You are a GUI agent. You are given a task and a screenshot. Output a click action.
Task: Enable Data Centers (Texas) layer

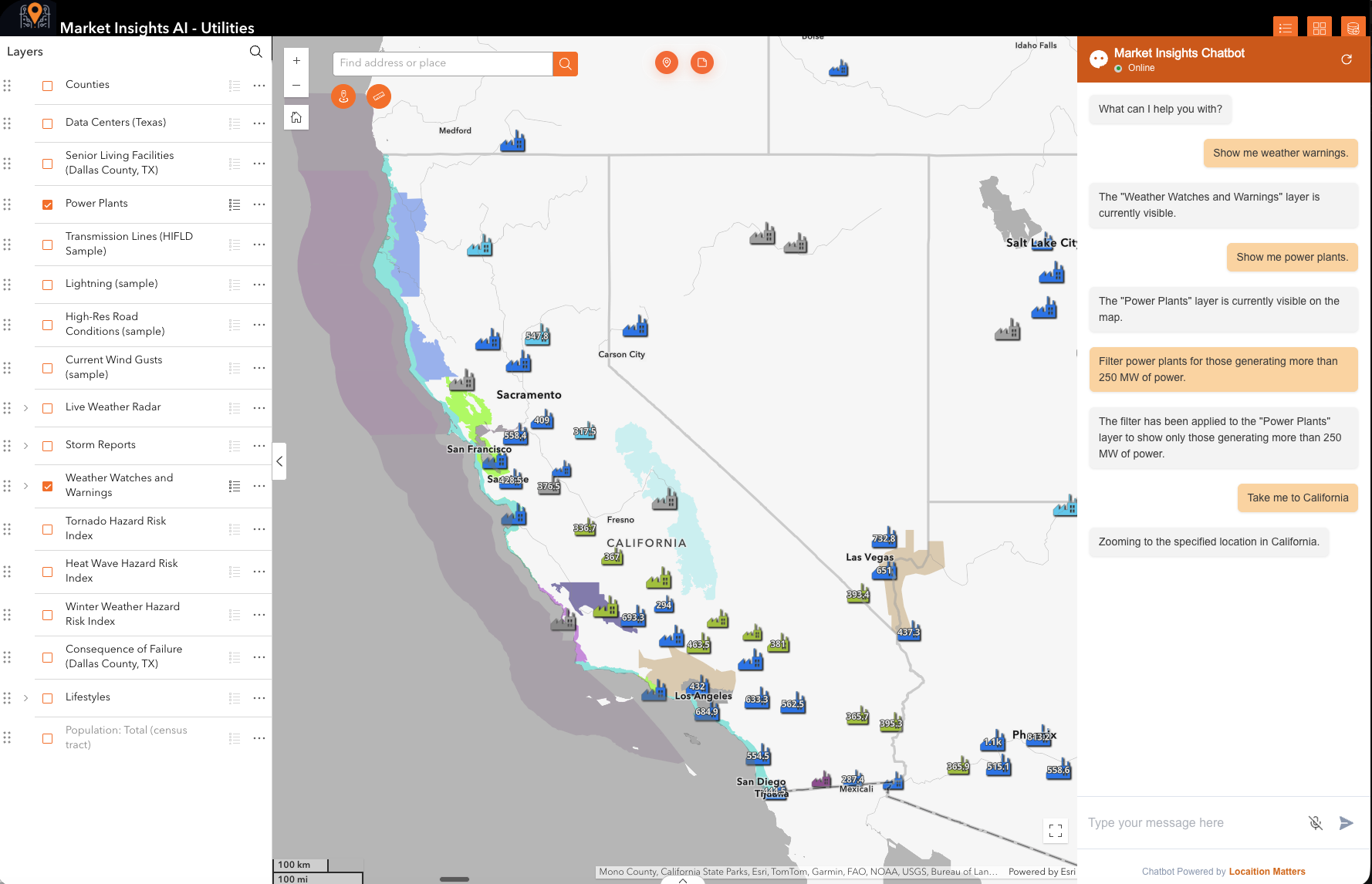[x=48, y=123]
